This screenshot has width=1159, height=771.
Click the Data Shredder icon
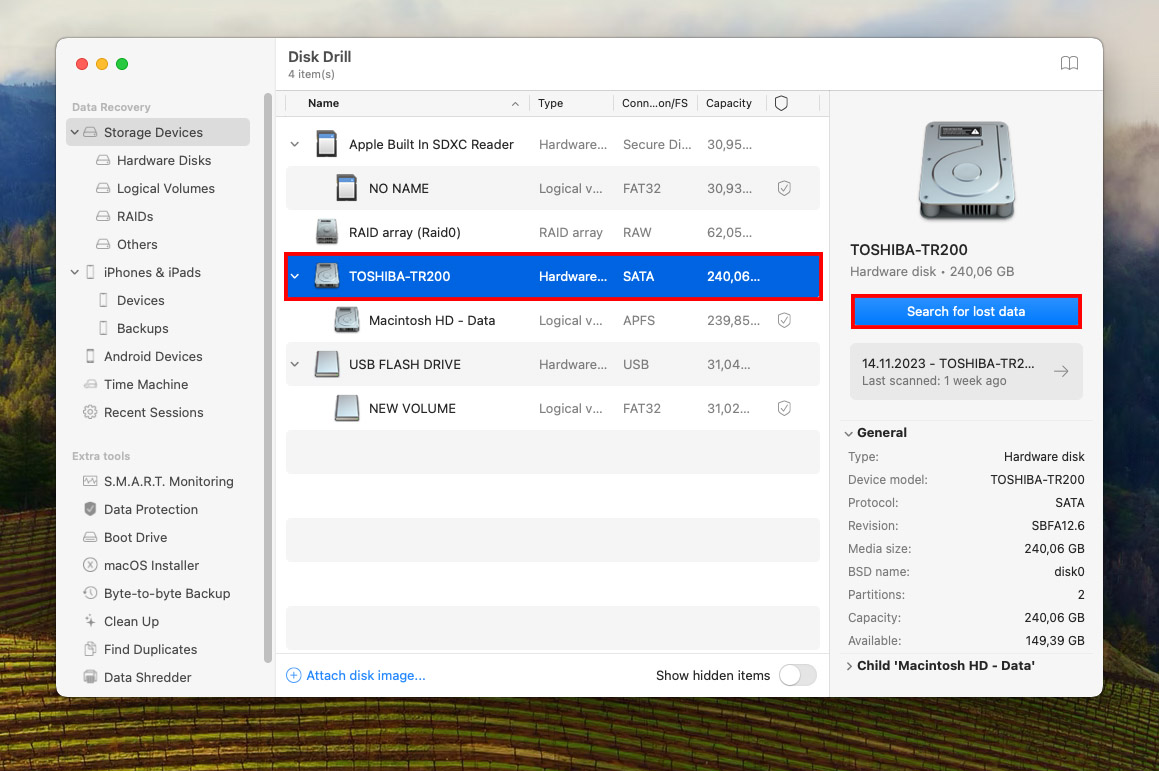coord(90,678)
